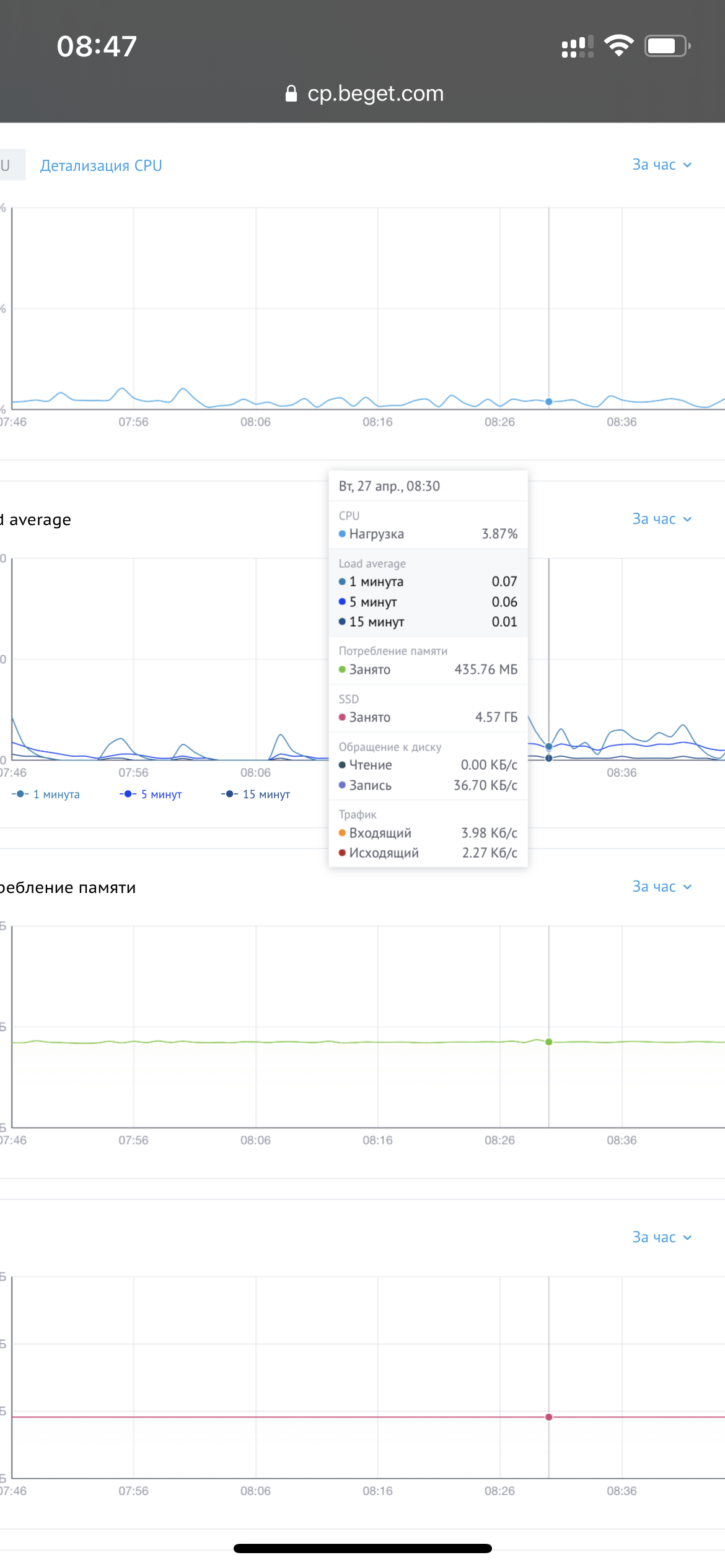Viewport: 725px width, 1568px height.
Task: Click the green data point on memory chart
Action: click(x=548, y=1042)
